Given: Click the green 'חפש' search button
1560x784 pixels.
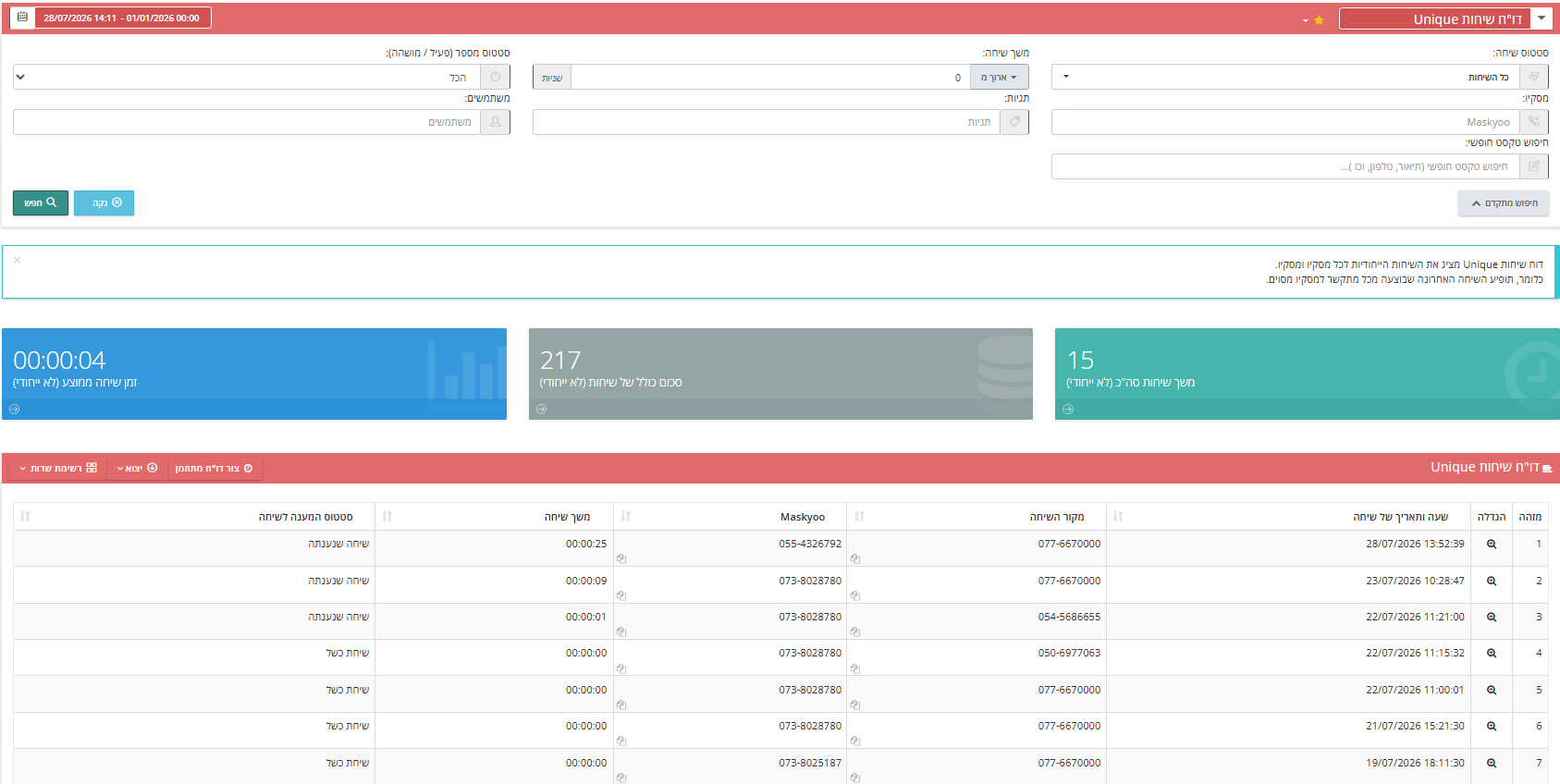Looking at the screenshot, I should click(x=41, y=202).
